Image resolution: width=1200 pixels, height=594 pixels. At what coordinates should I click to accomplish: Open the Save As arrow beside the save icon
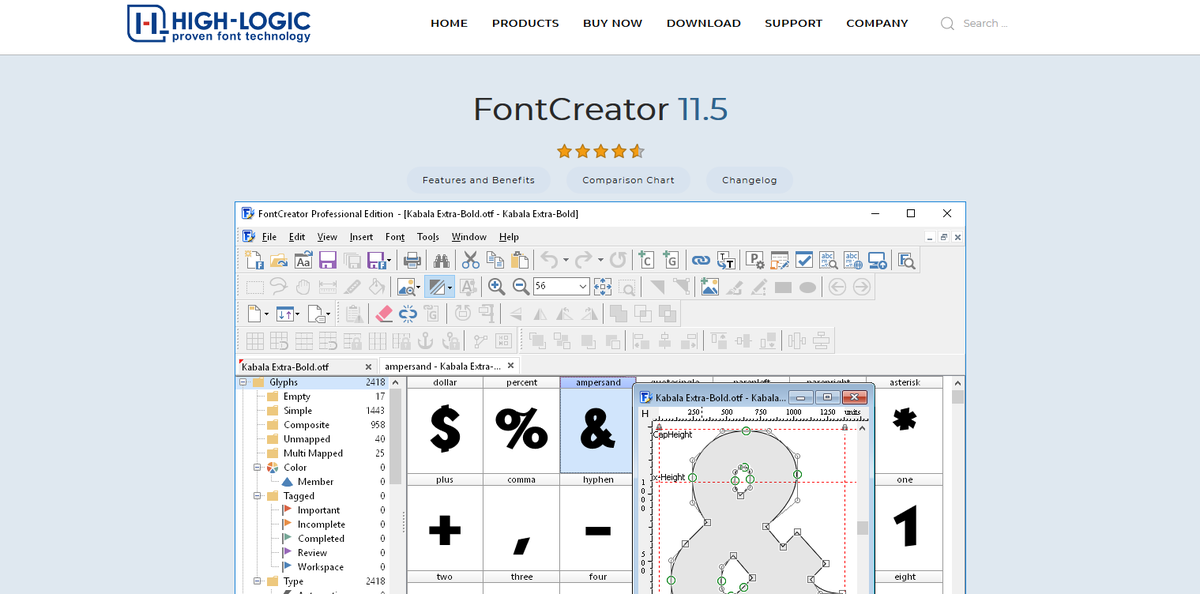tap(387, 260)
